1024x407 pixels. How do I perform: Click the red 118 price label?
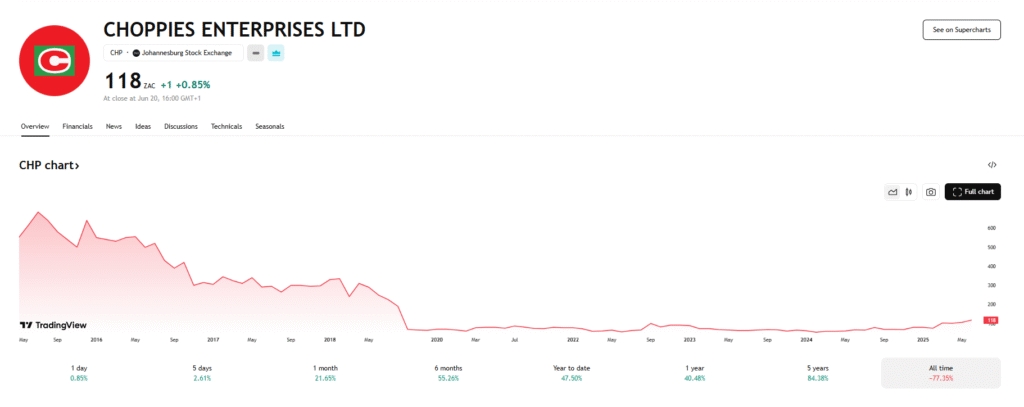click(x=991, y=320)
